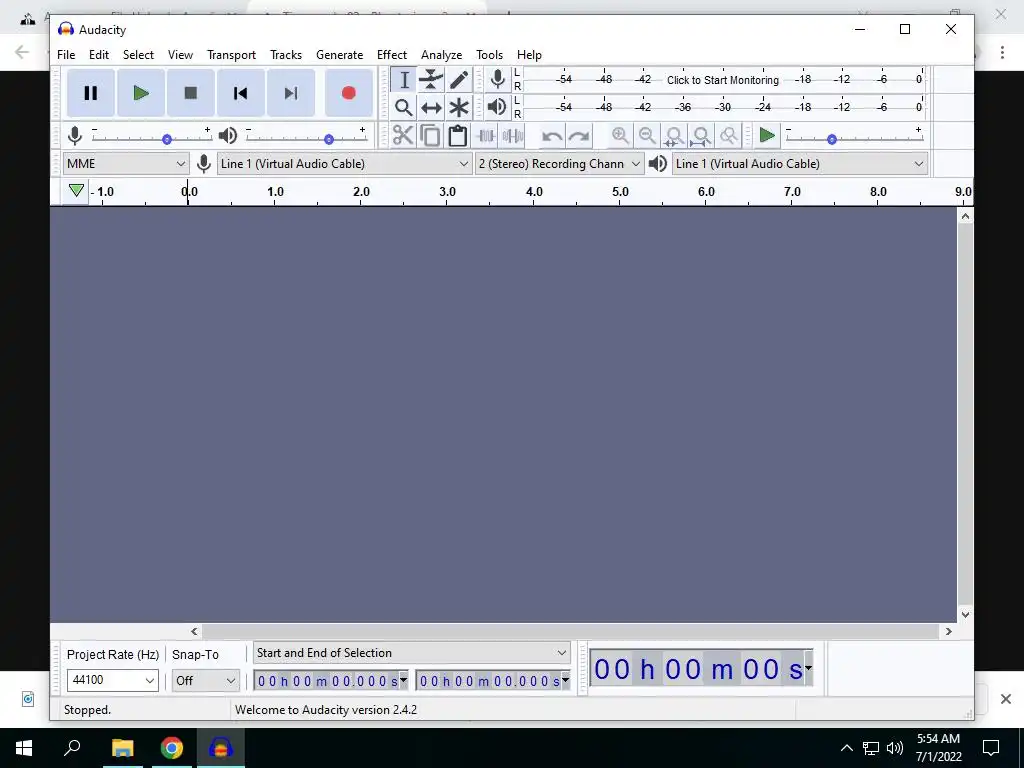
Task: Click 'Click to Start Monitoring' on record meter
Action: [x=723, y=80]
